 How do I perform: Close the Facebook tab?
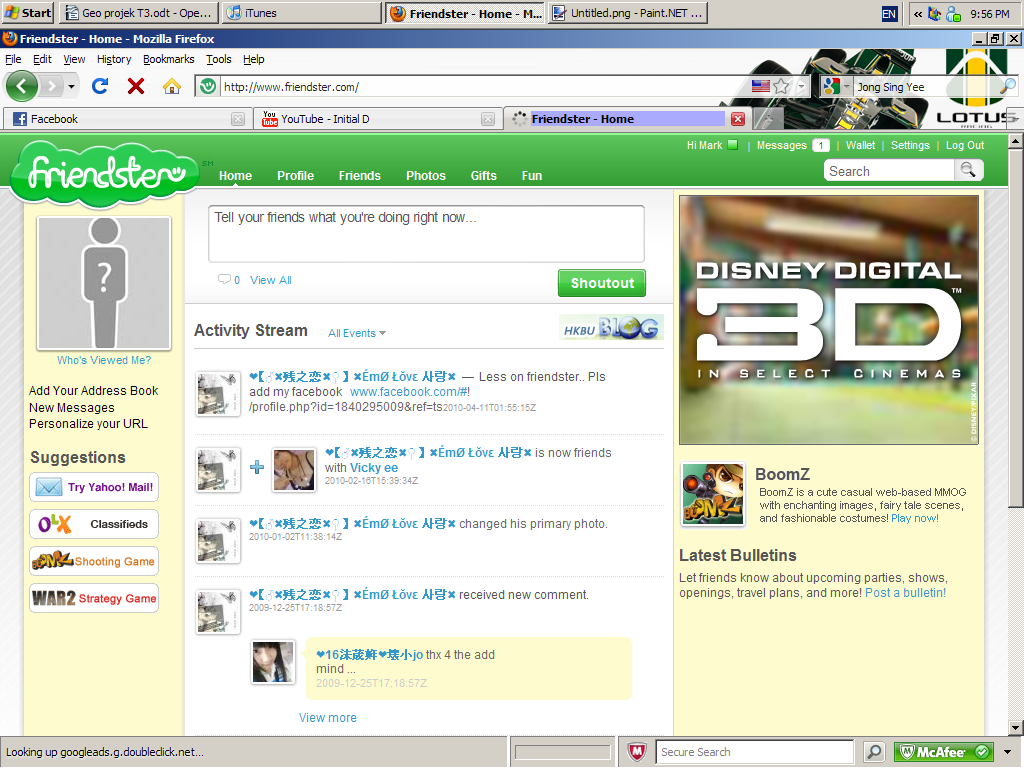coord(238,119)
